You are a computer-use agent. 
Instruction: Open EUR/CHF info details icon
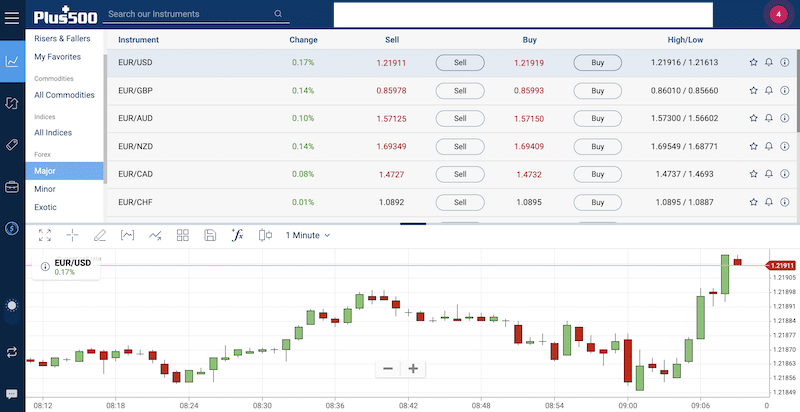coord(785,202)
